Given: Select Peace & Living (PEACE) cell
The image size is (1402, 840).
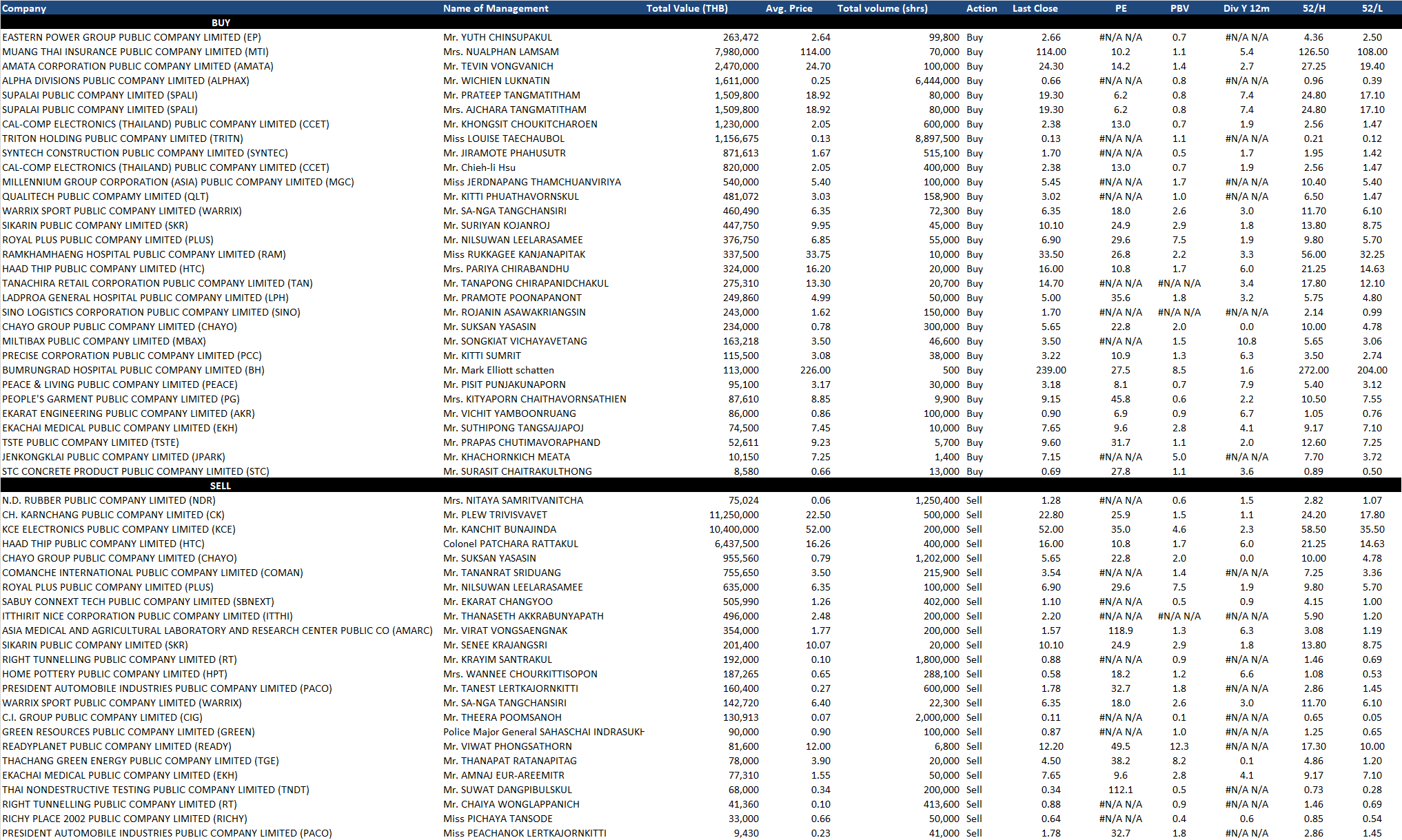Looking at the screenshot, I should pos(120,385).
